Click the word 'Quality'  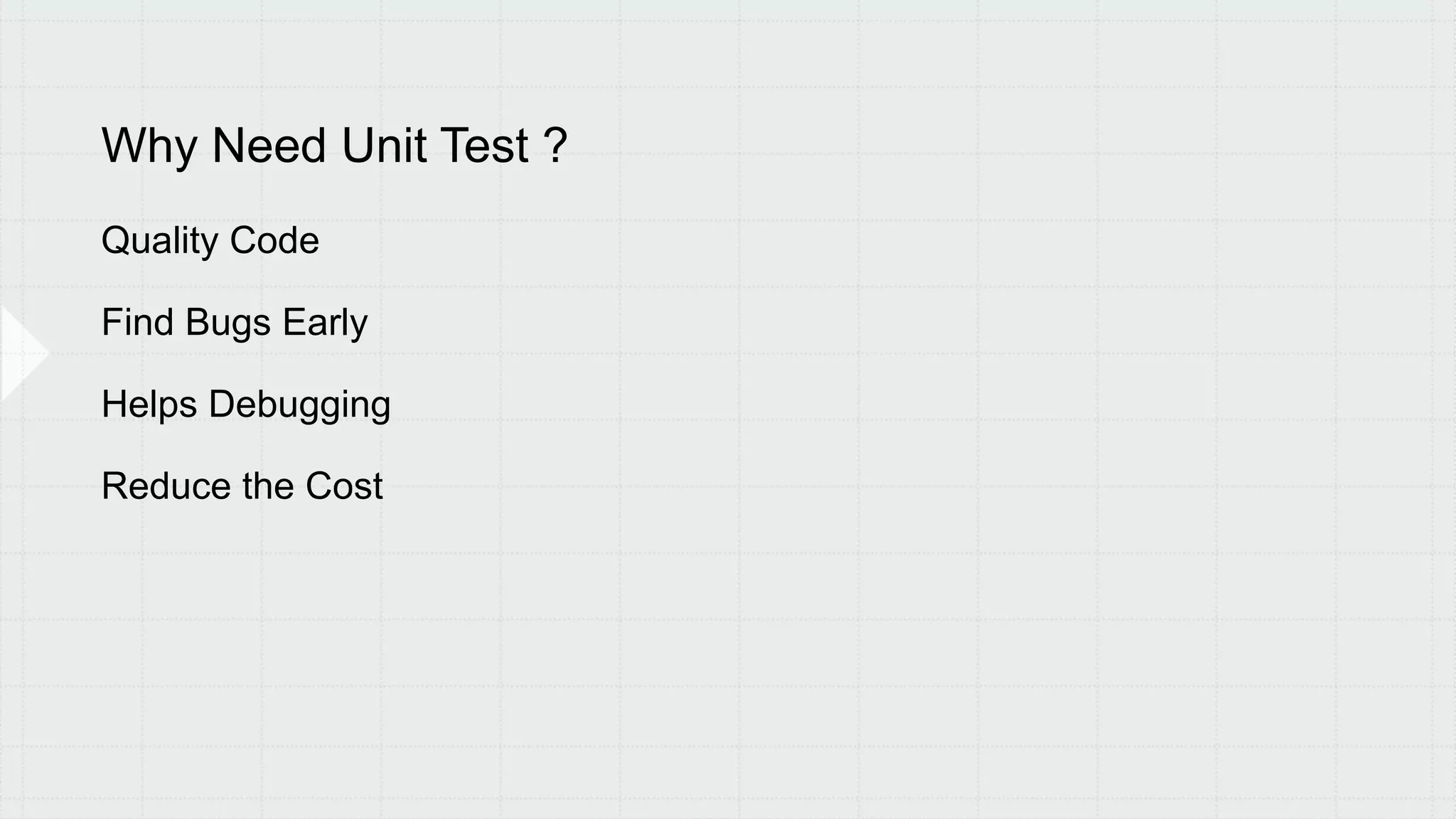[x=160, y=240]
